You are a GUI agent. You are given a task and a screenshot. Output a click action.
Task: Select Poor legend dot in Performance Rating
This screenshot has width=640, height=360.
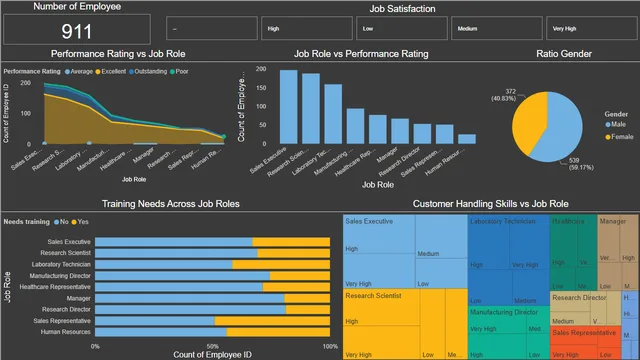coord(172,72)
